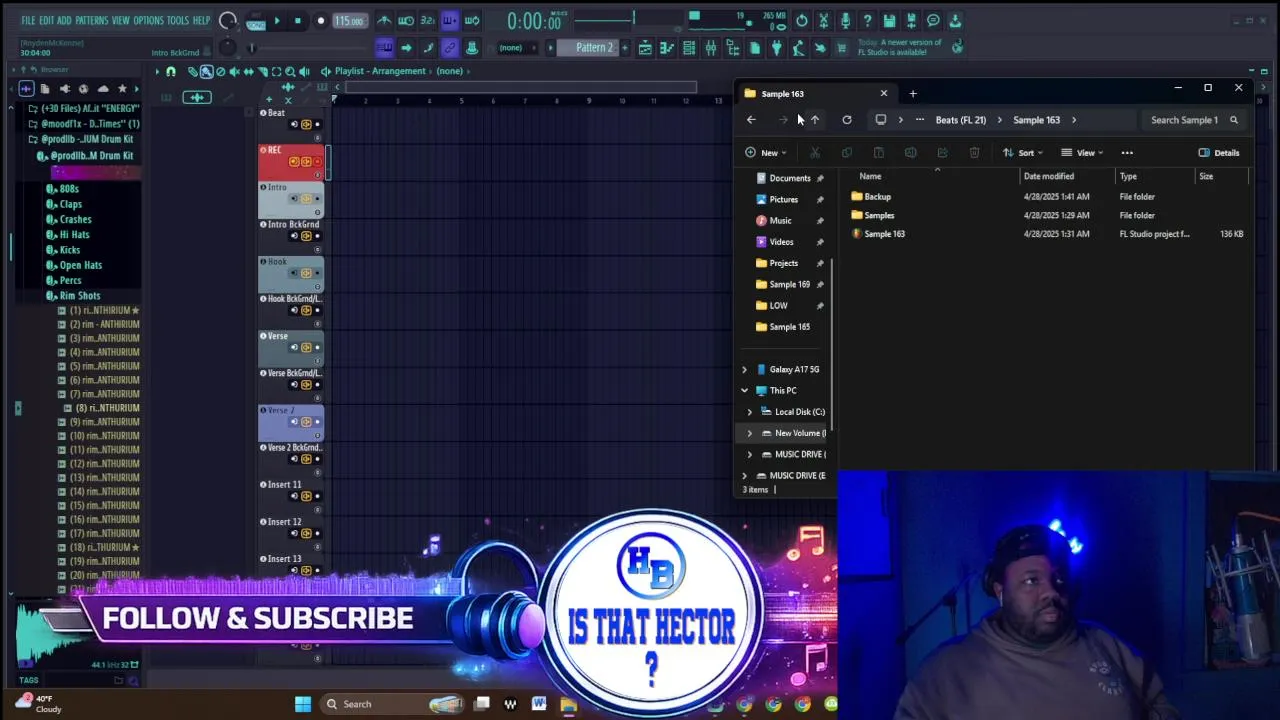Toggle the Pat/Song mode switch

point(255,21)
